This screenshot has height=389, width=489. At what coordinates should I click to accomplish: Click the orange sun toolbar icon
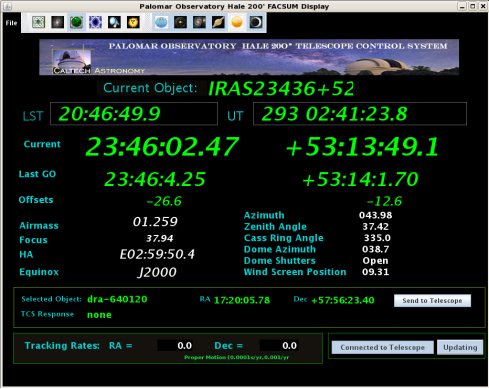[x=237, y=22]
